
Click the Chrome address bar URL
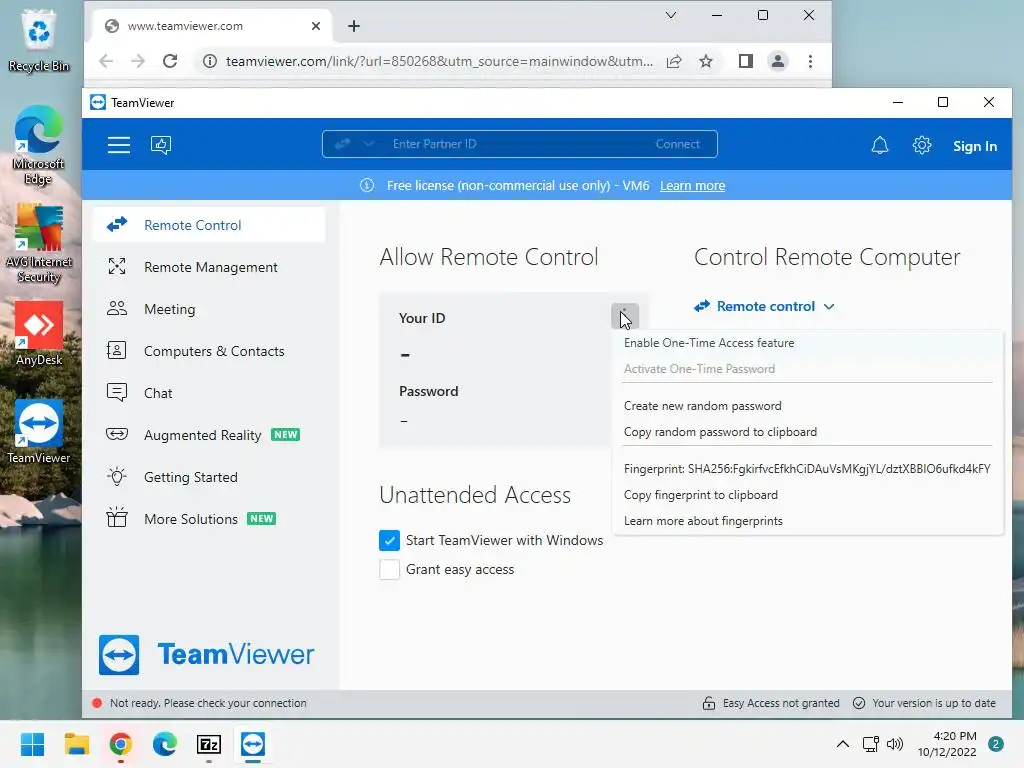(439, 61)
